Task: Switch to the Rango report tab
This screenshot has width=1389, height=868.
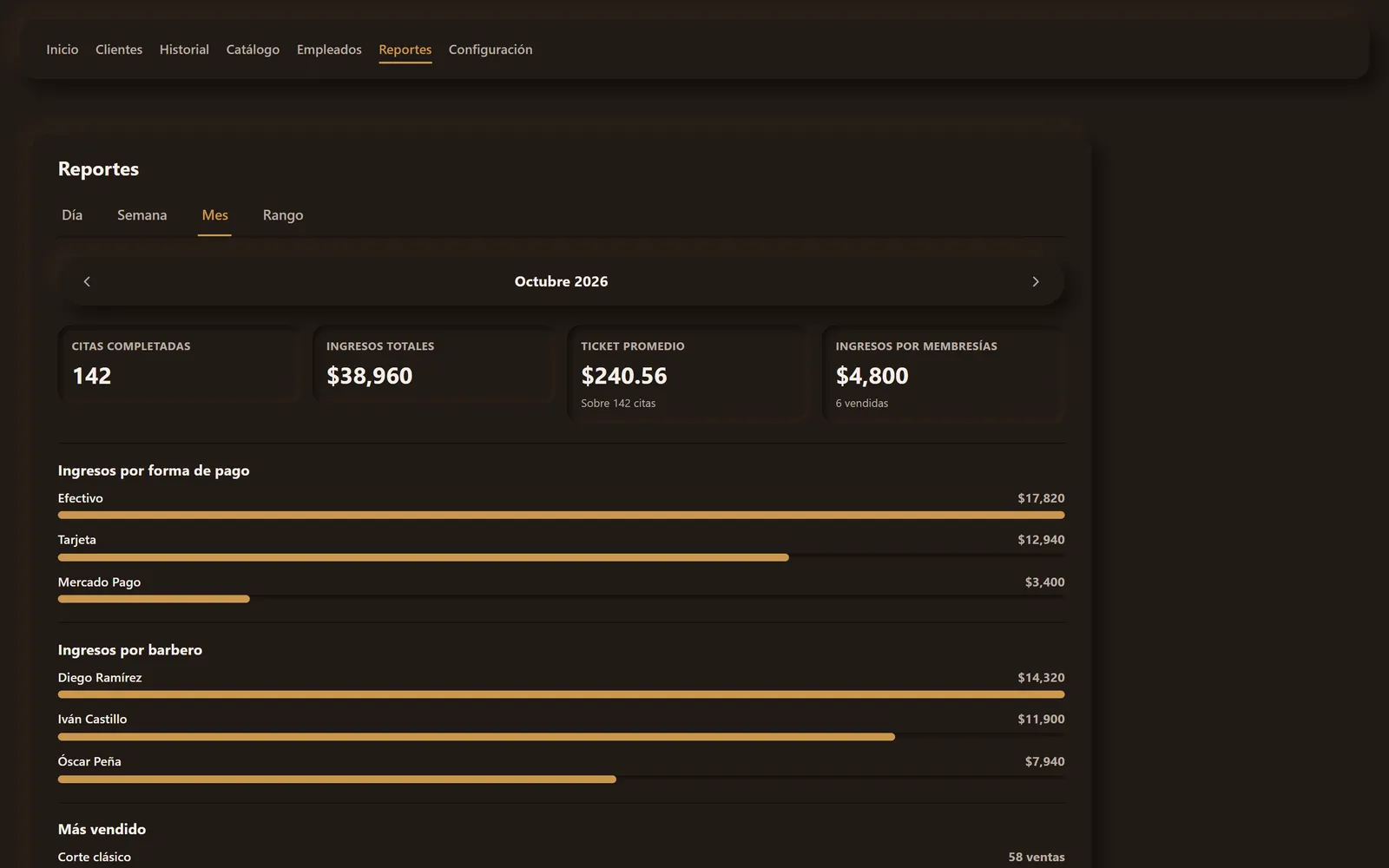Action: [283, 215]
